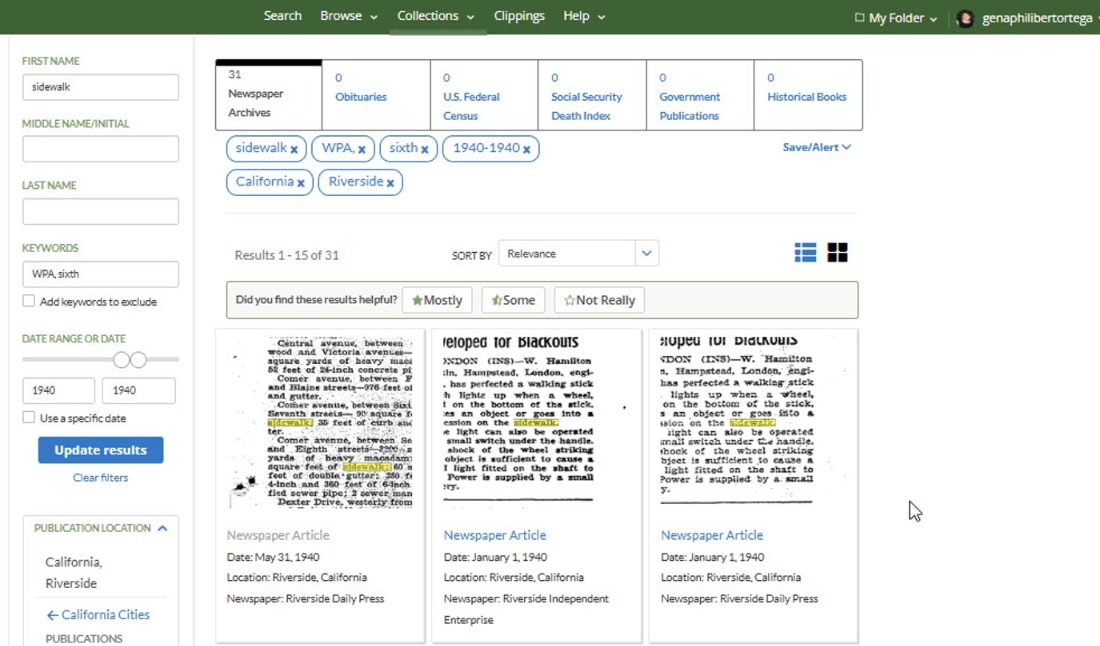Rate results as Mostly helpful
1100x646 pixels.
pyautogui.click(x=437, y=300)
